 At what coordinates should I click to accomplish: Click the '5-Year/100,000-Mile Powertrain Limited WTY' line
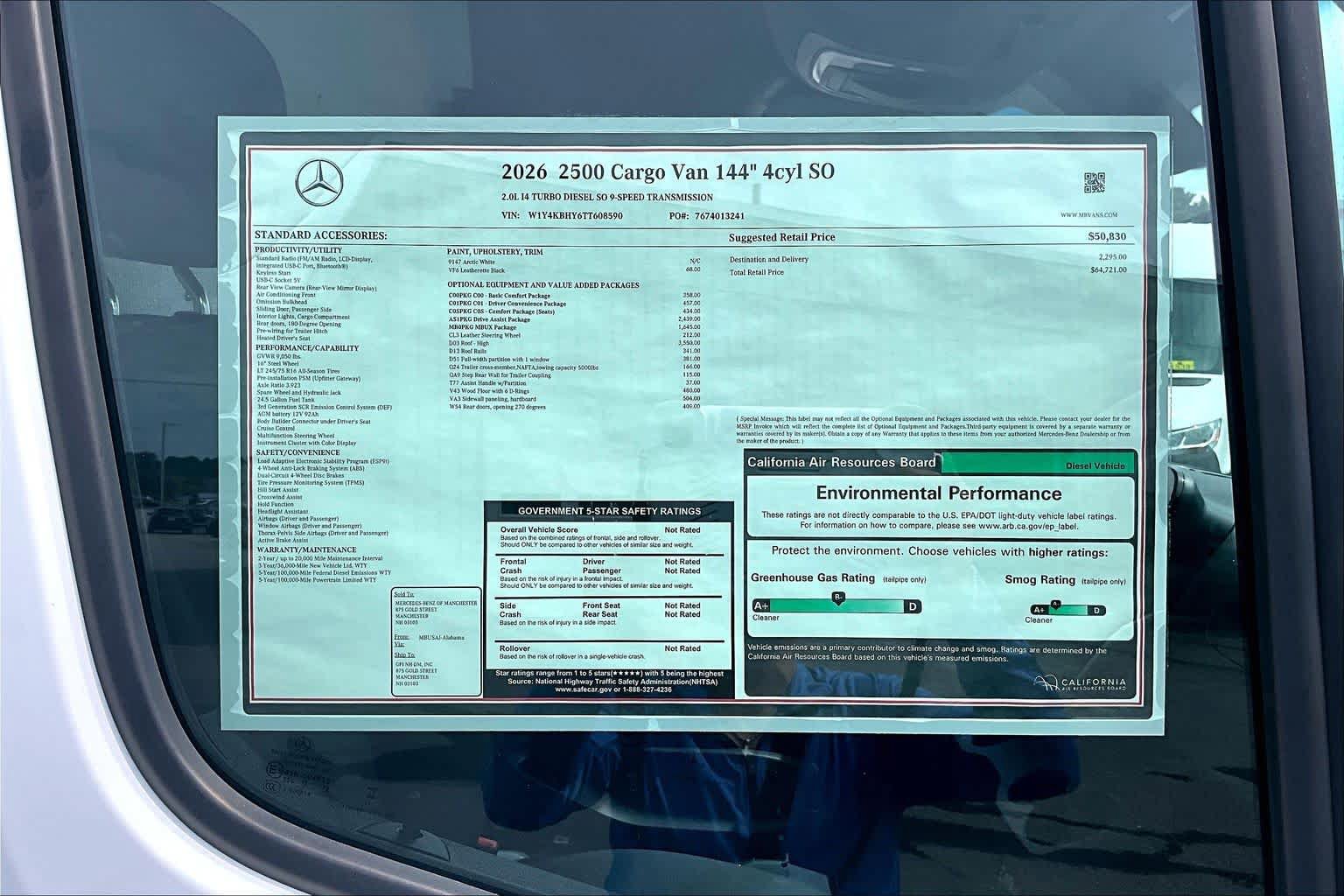(x=317, y=580)
